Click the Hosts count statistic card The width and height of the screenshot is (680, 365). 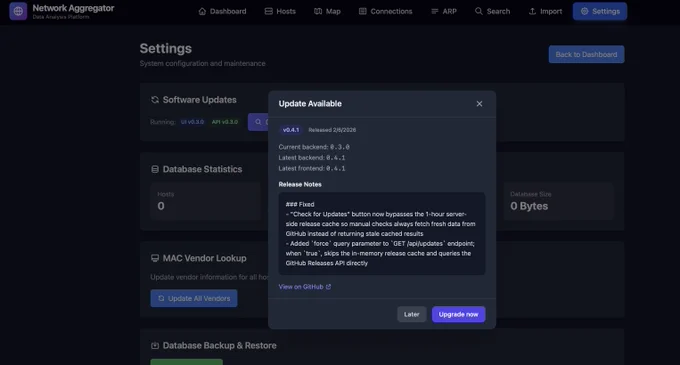tap(206, 201)
